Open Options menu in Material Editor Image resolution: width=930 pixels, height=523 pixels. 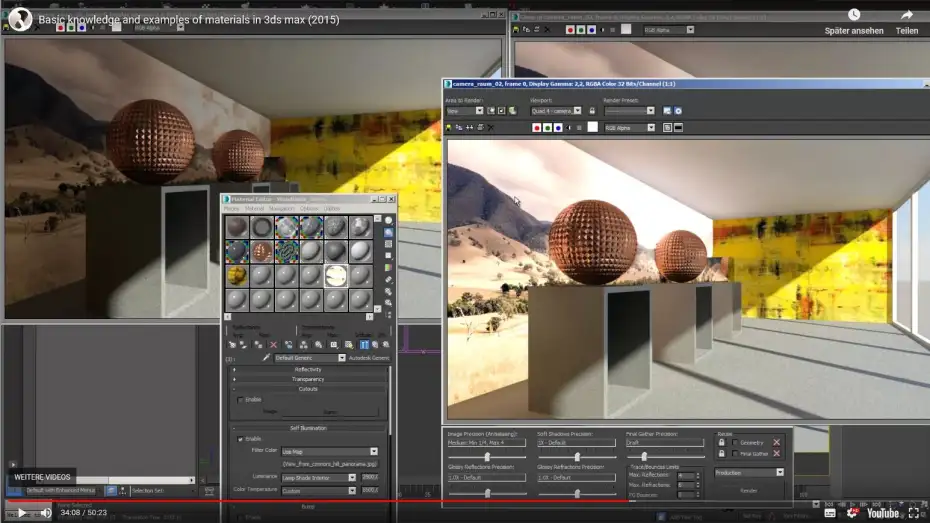[309, 209]
